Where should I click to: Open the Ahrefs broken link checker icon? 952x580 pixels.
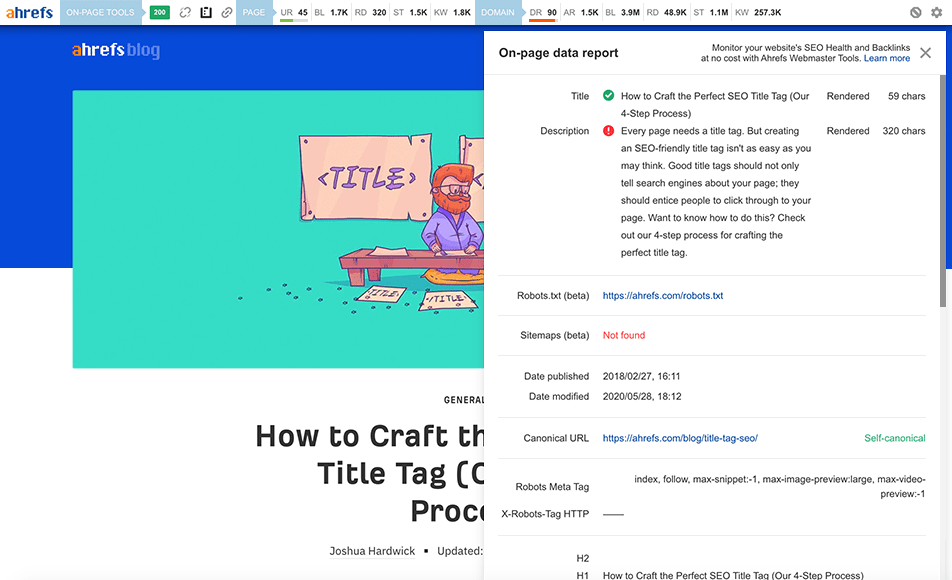tap(183, 13)
